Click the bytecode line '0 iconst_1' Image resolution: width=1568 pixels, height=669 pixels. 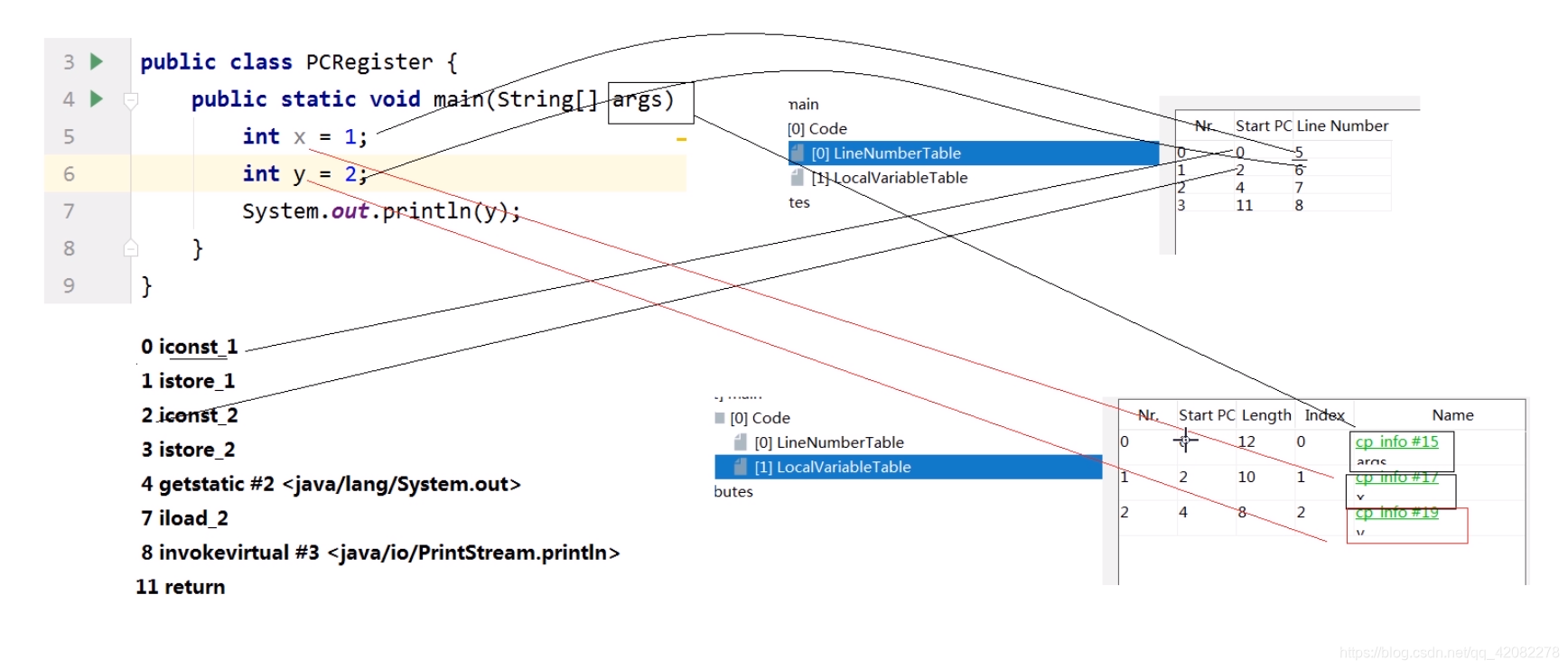click(x=189, y=347)
